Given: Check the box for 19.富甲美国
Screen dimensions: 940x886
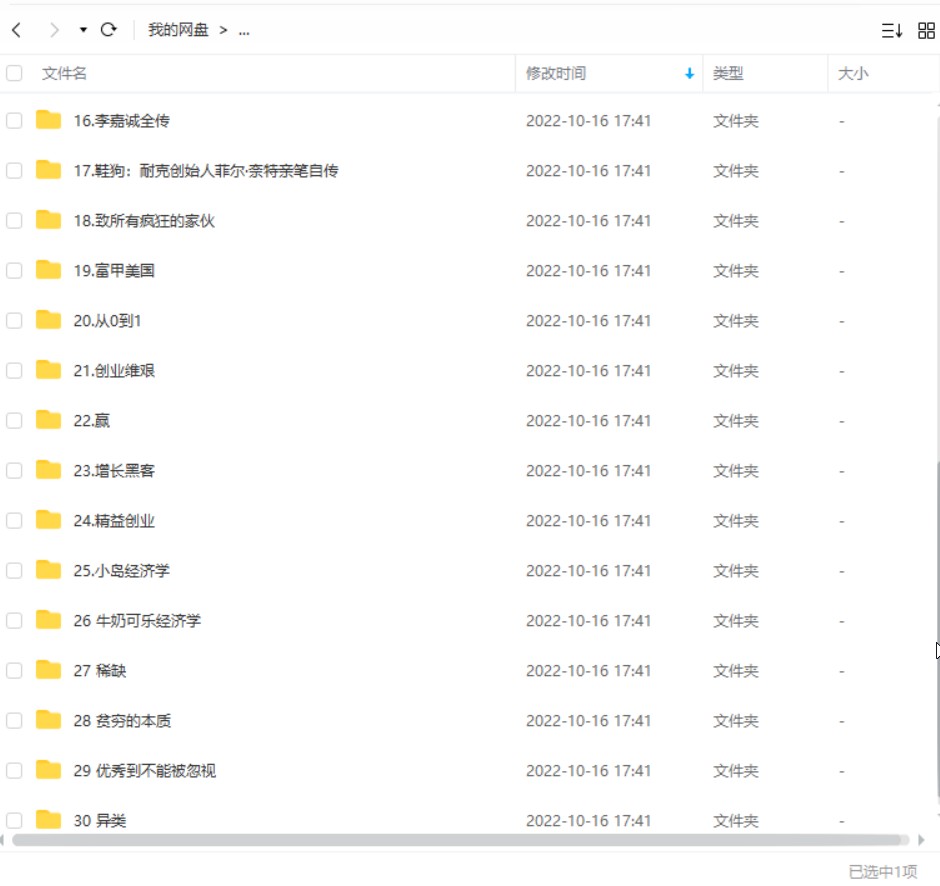Looking at the screenshot, I should click(x=14, y=270).
